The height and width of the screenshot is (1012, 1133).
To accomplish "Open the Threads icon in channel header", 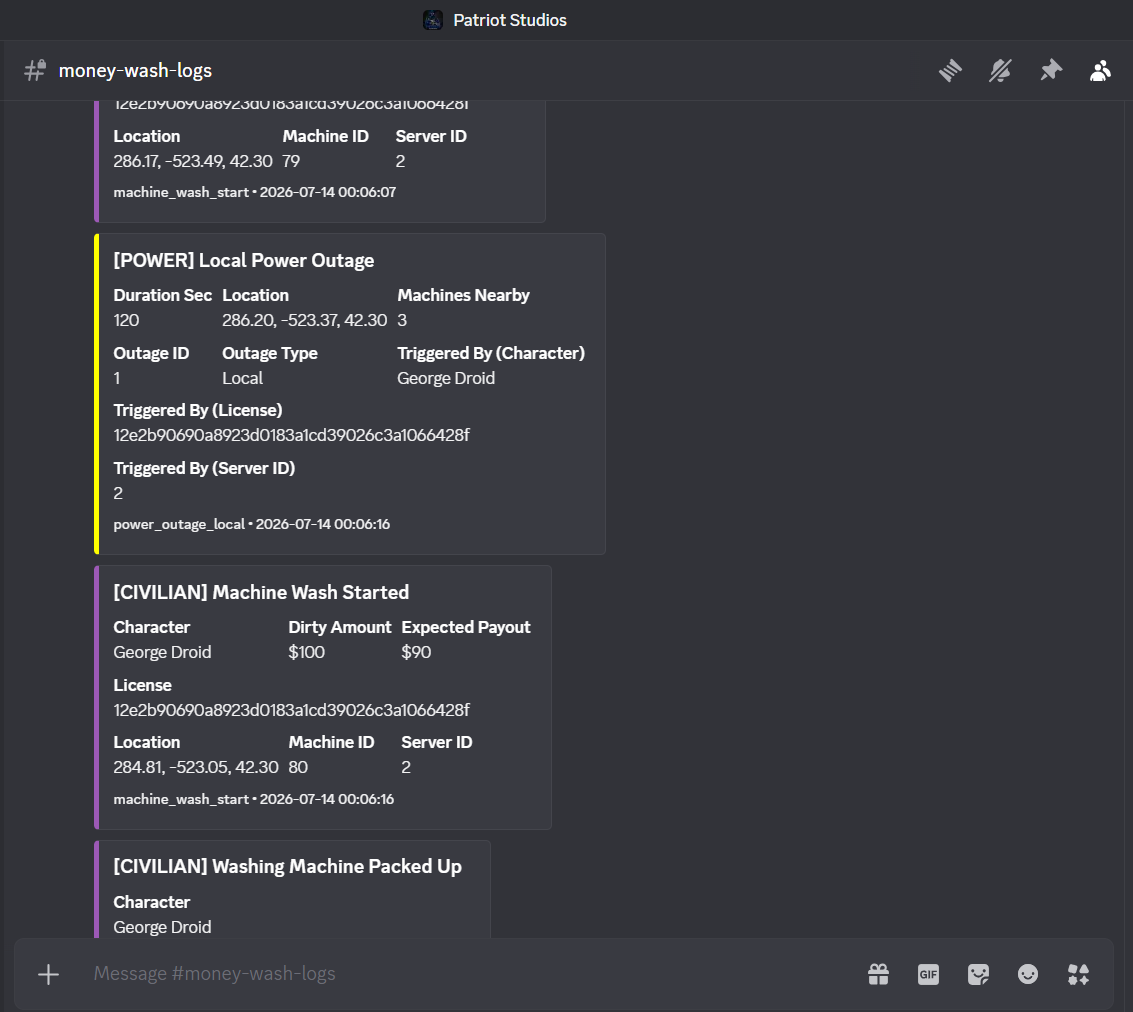I will [x=950, y=71].
